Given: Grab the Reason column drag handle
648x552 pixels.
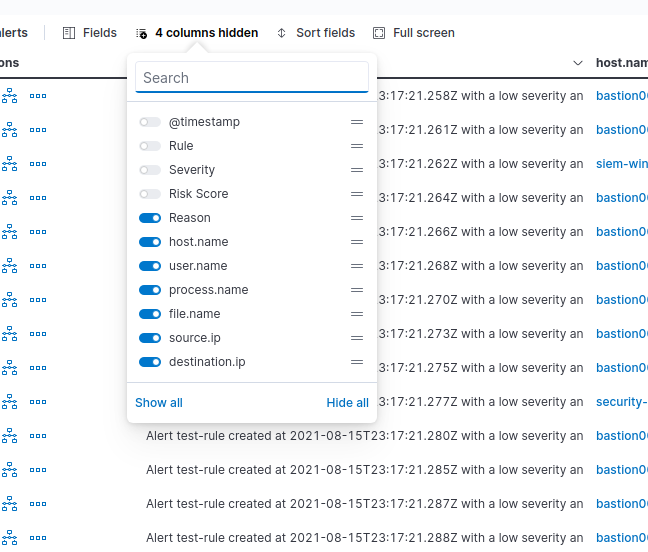Looking at the screenshot, I should click(357, 218).
